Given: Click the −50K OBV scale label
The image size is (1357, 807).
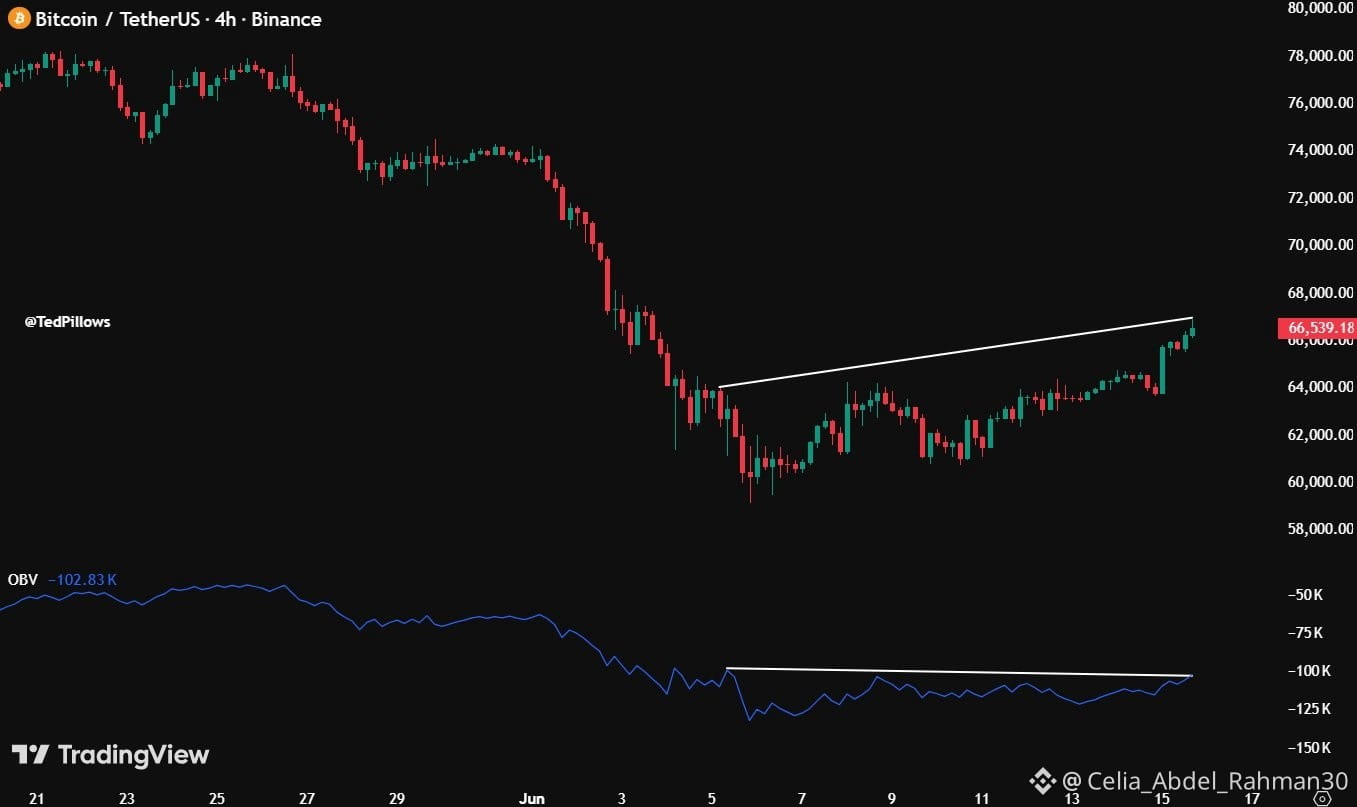Looking at the screenshot, I should (1304, 595).
